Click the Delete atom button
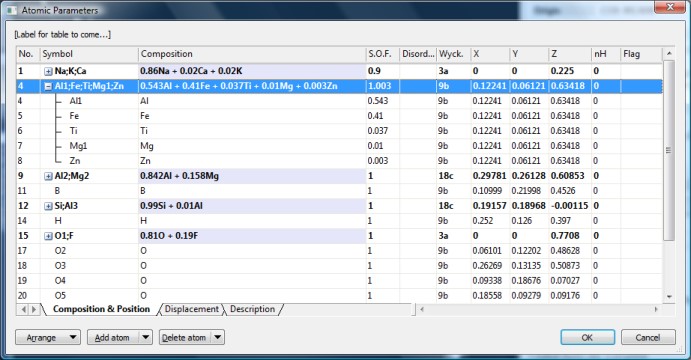The width and height of the screenshot is (691, 360). (x=185, y=338)
